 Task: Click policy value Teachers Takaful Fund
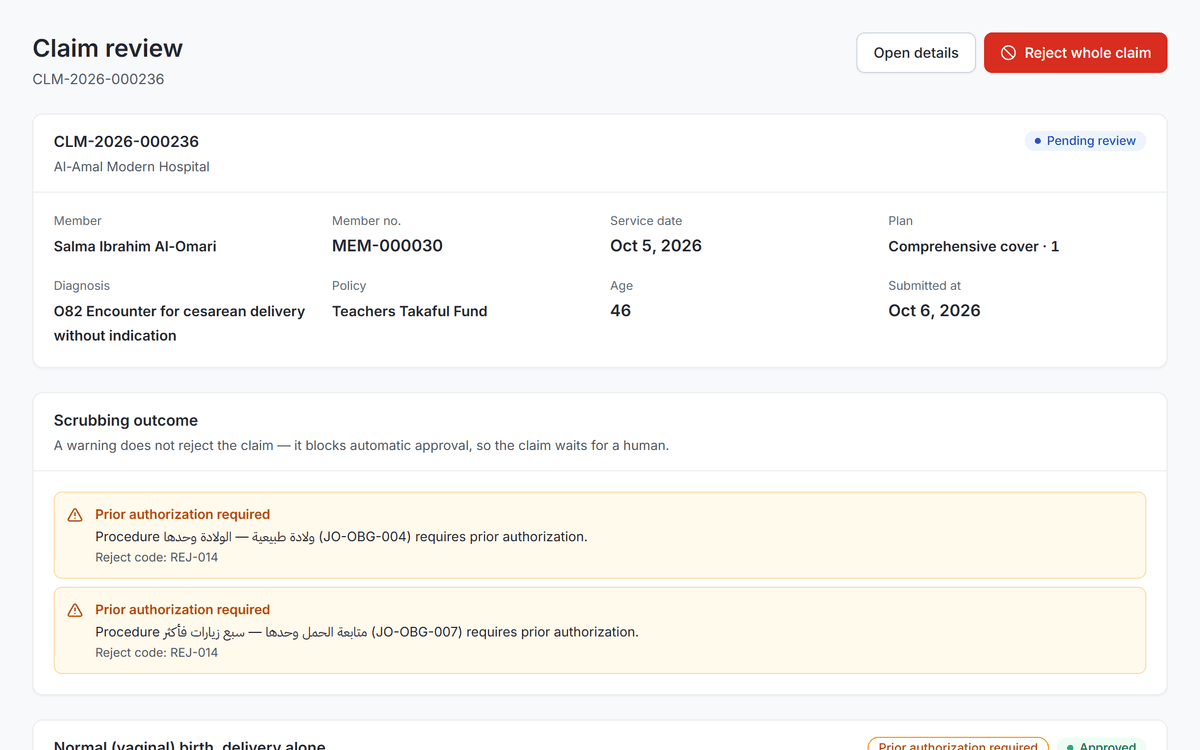point(410,311)
